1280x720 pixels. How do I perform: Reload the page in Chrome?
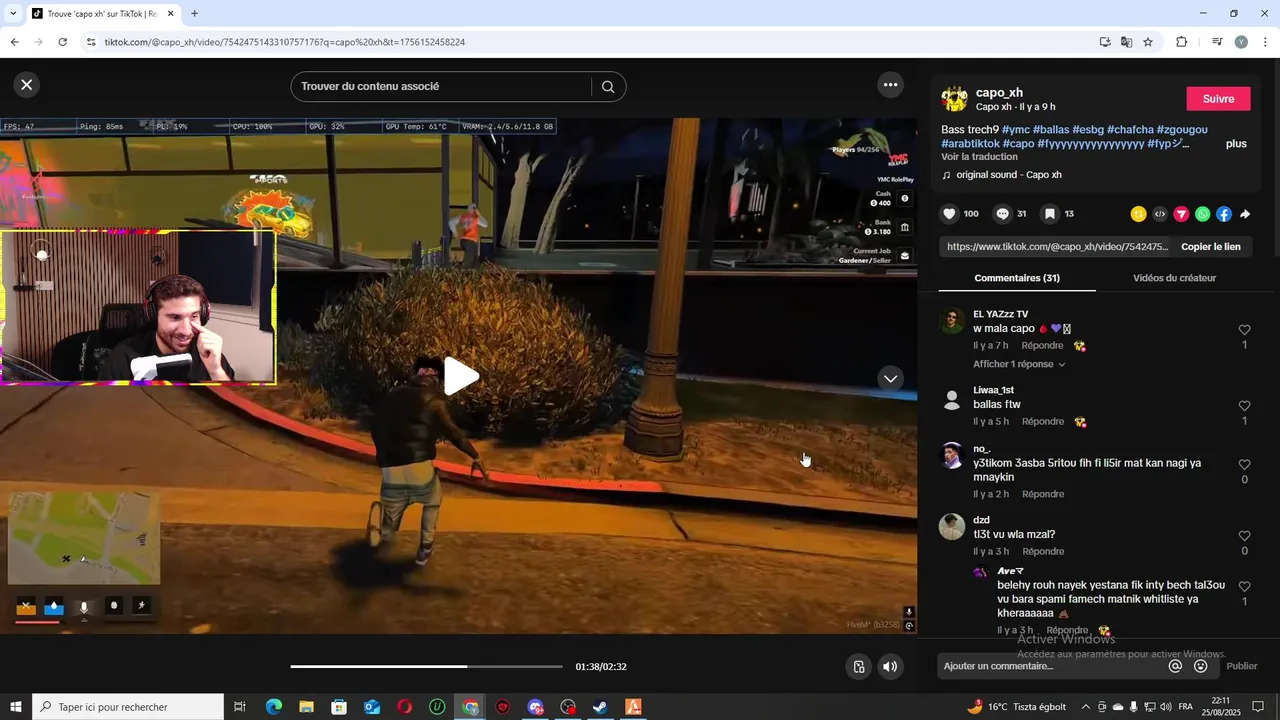62,42
